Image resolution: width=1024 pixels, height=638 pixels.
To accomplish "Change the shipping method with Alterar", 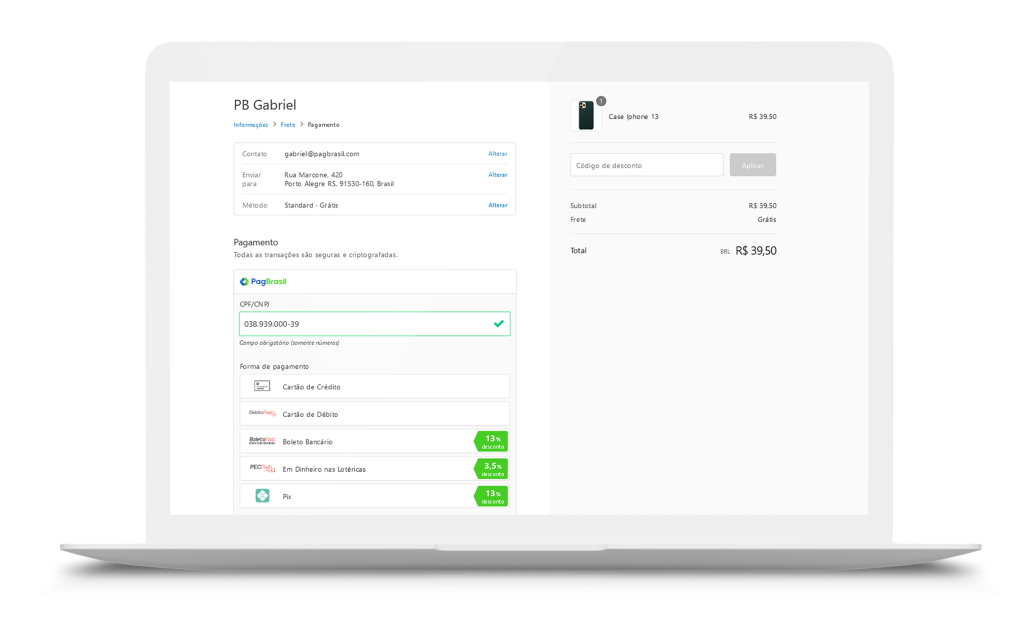I will pos(498,205).
